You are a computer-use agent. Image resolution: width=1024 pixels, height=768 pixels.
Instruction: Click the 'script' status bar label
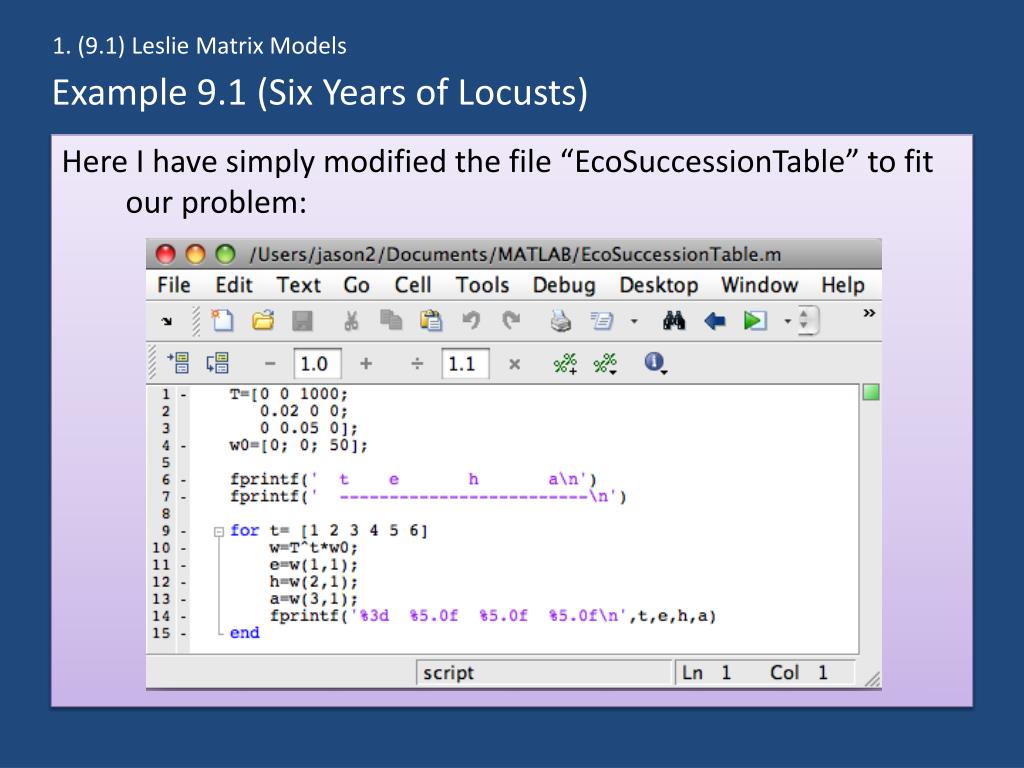[x=448, y=673]
